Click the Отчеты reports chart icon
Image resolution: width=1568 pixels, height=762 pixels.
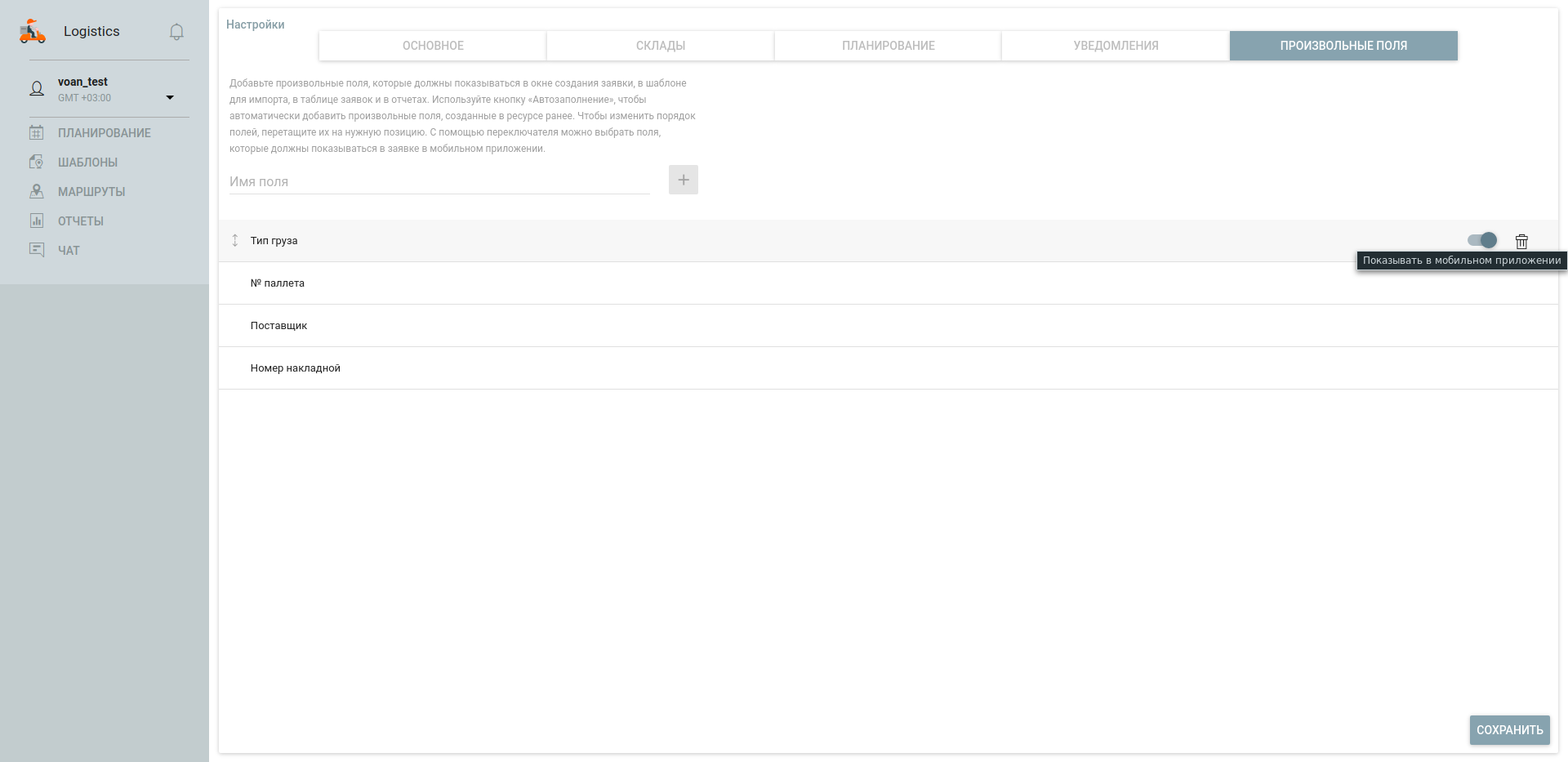tap(37, 221)
